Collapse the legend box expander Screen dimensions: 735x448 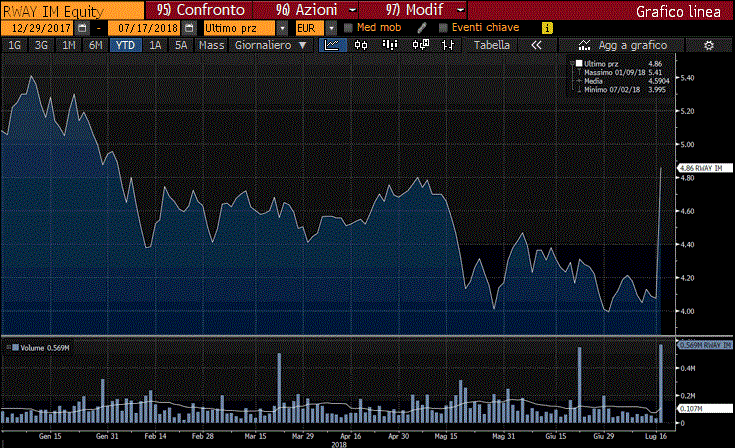pos(572,63)
